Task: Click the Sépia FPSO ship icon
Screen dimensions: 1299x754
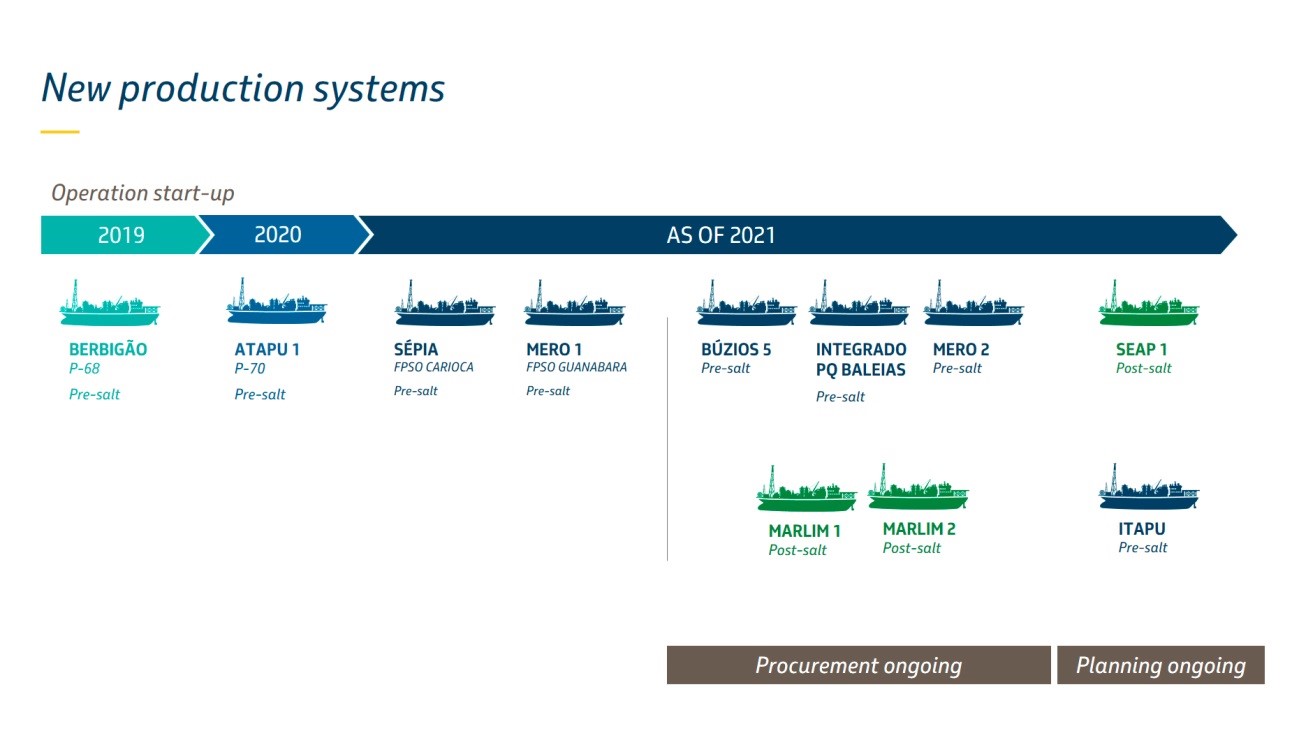Action: coord(445,303)
